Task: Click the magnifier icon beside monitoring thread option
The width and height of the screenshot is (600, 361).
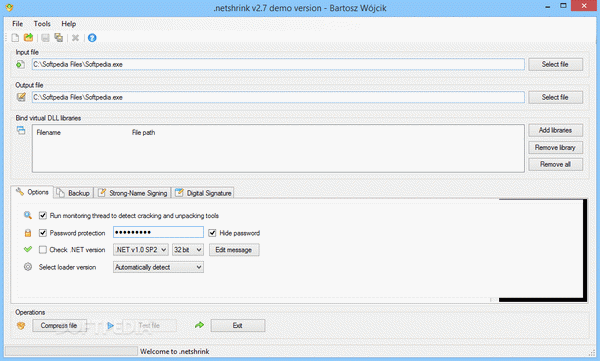Action: pyautogui.click(x=28, y=215)
